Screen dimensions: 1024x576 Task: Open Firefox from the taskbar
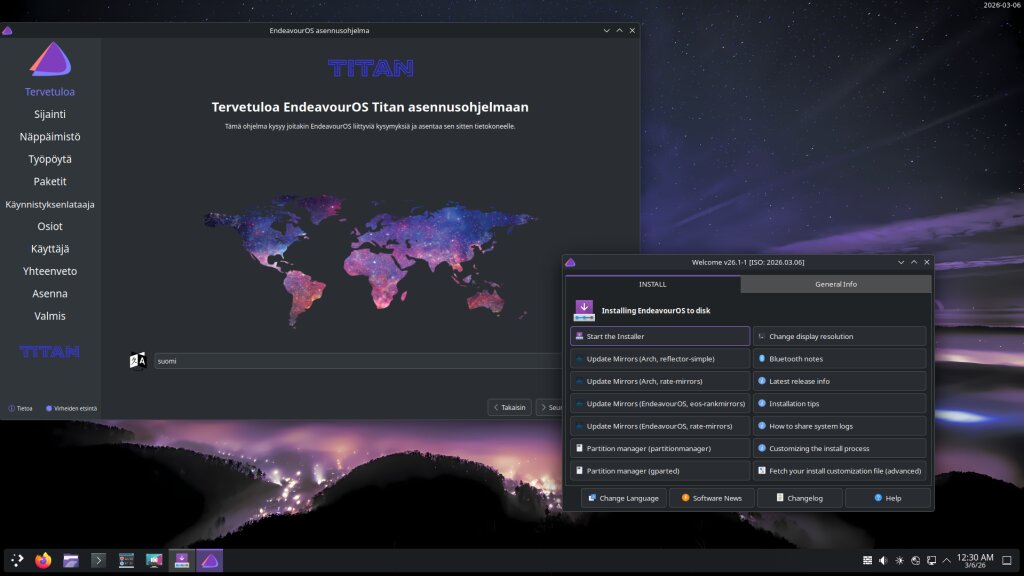pos(43,560)
